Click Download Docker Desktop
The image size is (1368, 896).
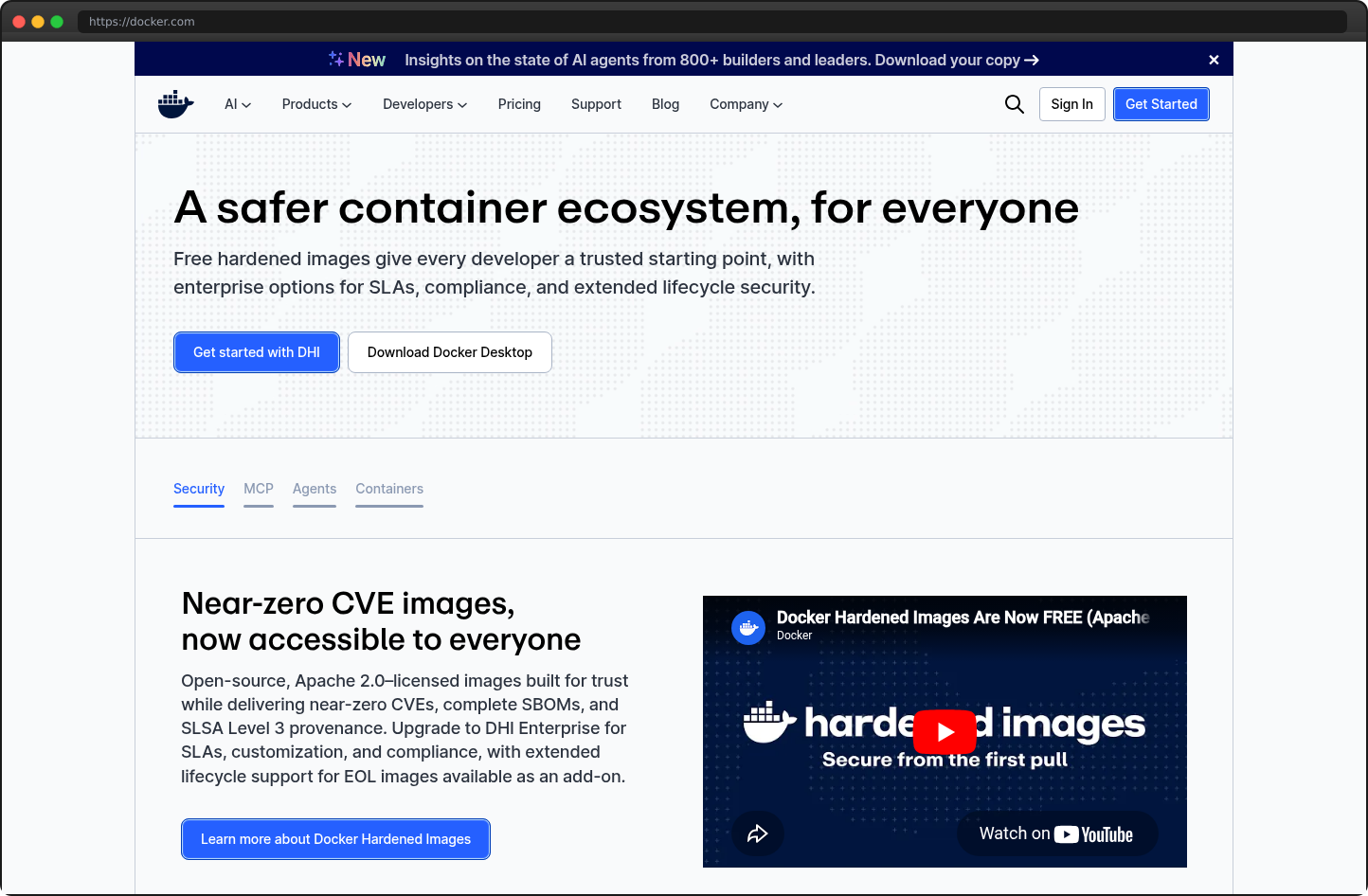tap(449, 351)
